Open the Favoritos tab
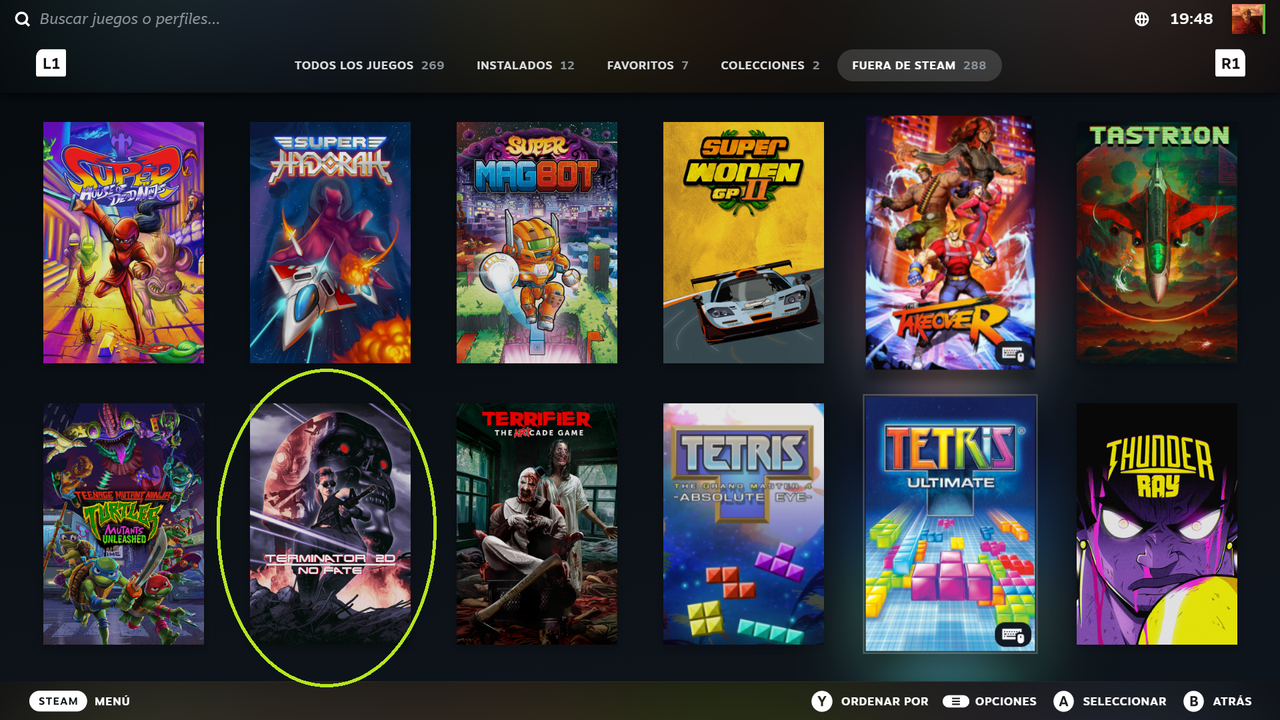Screen dimensions: 1280x720 [647, 65]
